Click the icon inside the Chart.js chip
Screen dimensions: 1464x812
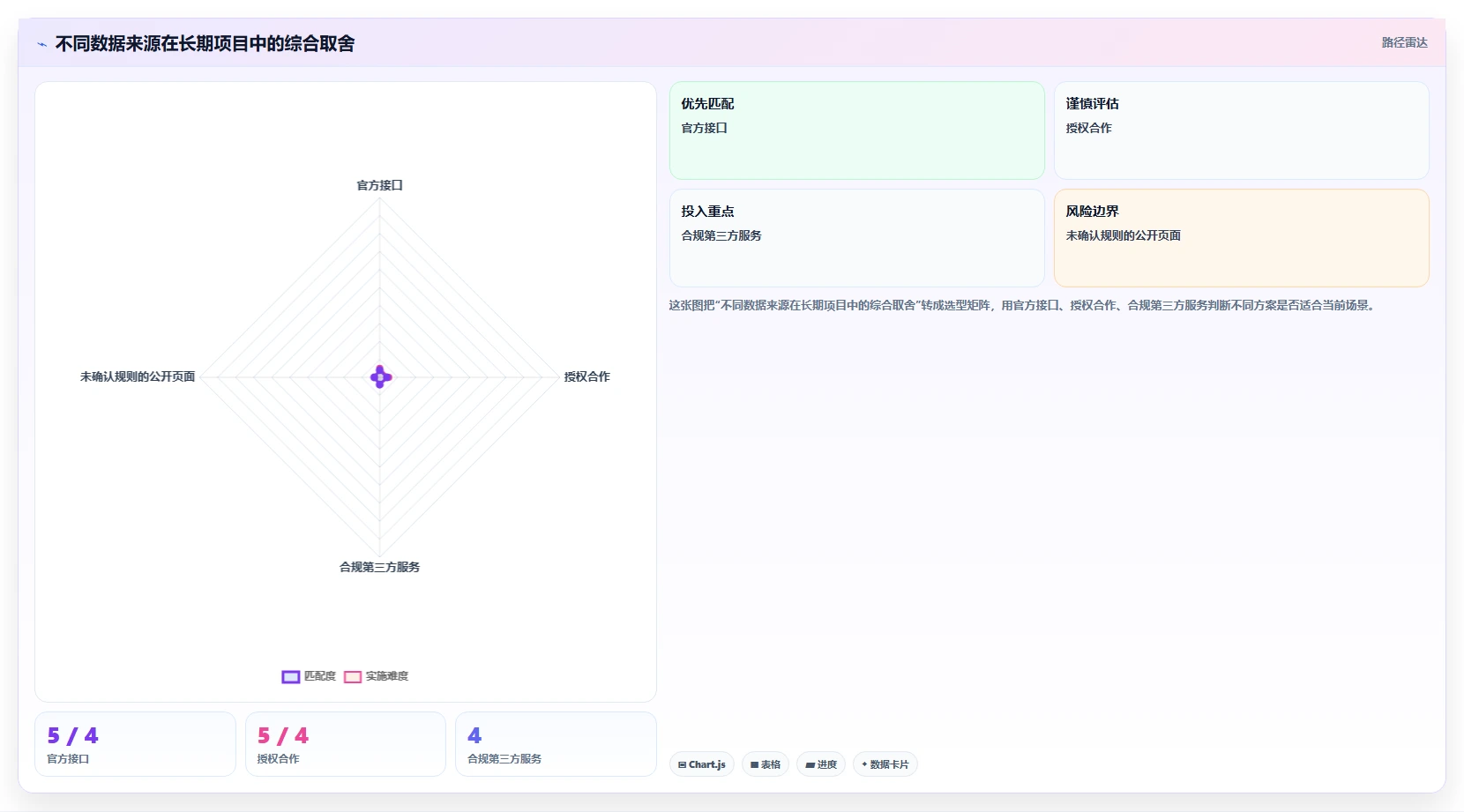(x=682, y=765)
